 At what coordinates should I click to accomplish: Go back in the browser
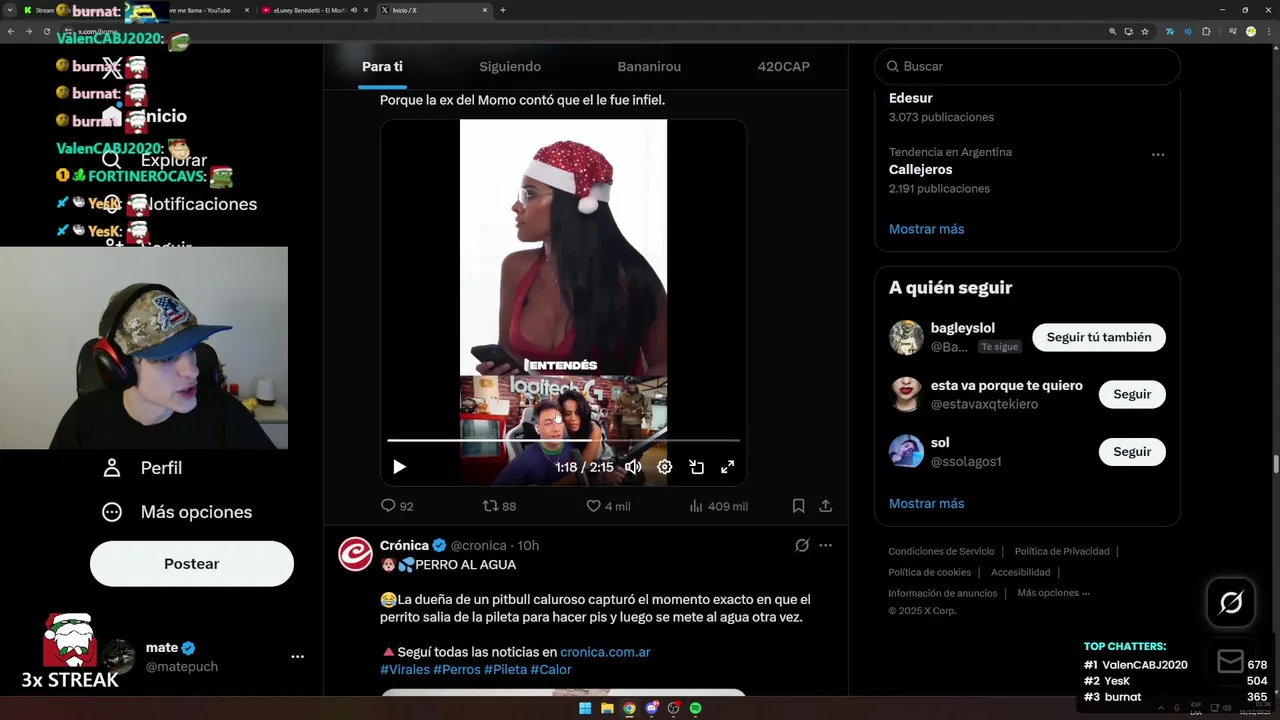point(11,31)
